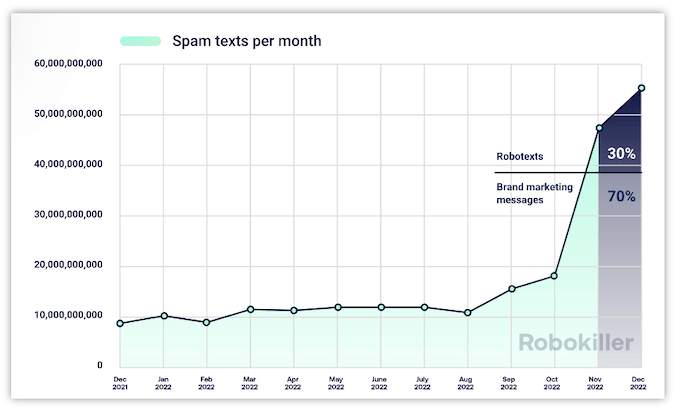The image size is (680, 409).
Task: Click the Robotexts annotation label
Action: [520, 157]
